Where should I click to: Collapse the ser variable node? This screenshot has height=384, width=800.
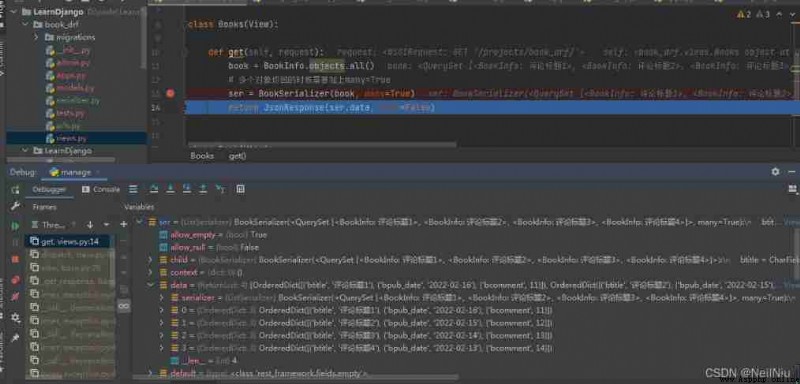139,222
